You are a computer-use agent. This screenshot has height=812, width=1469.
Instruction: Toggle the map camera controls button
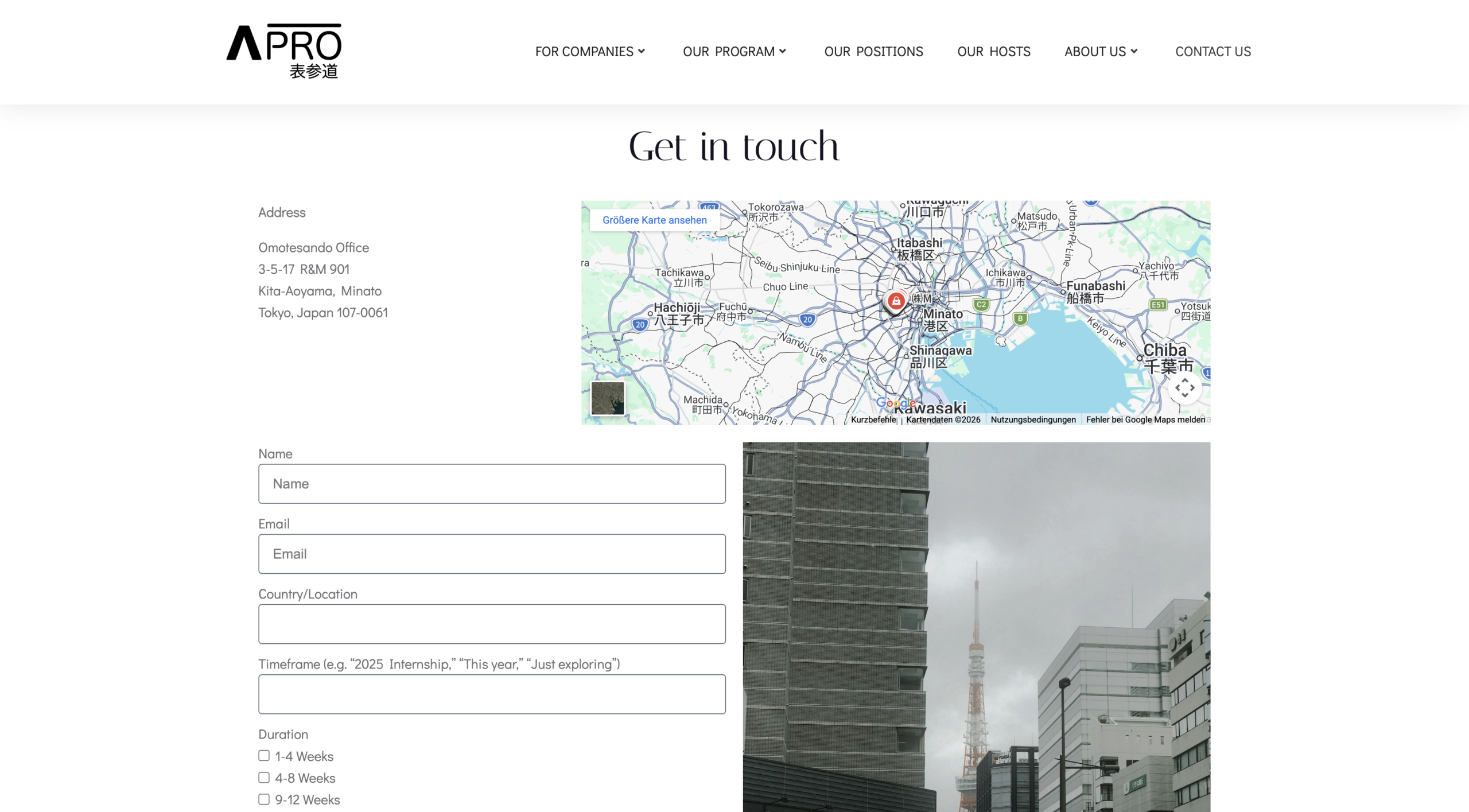(x=1184, y=388)
